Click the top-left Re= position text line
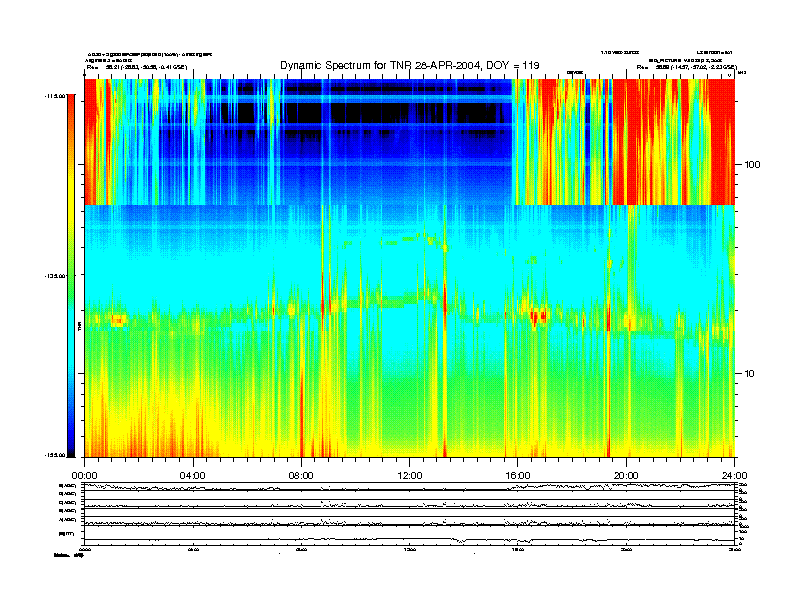The width and height of the screenshot is (792, 612). click(x=137, y=67)
